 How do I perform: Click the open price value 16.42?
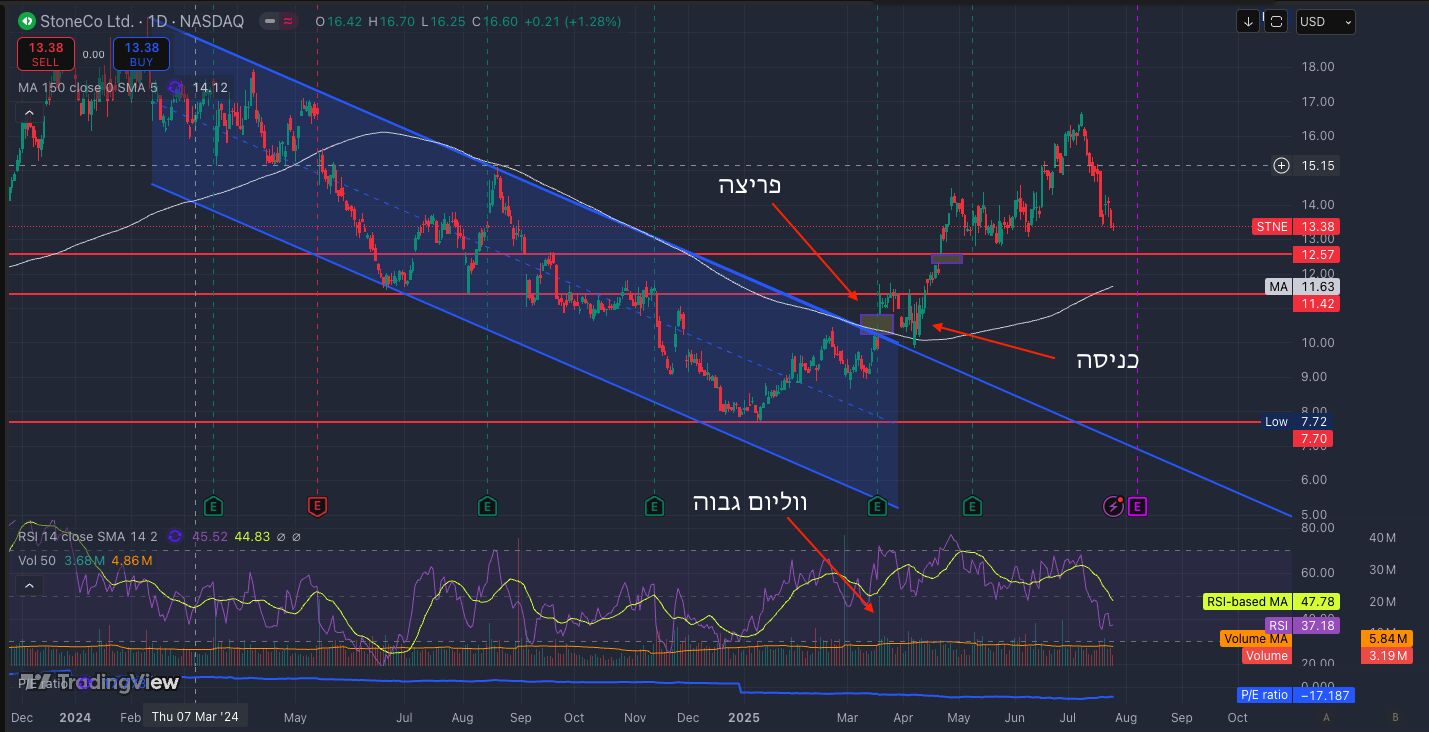point(347,21)
